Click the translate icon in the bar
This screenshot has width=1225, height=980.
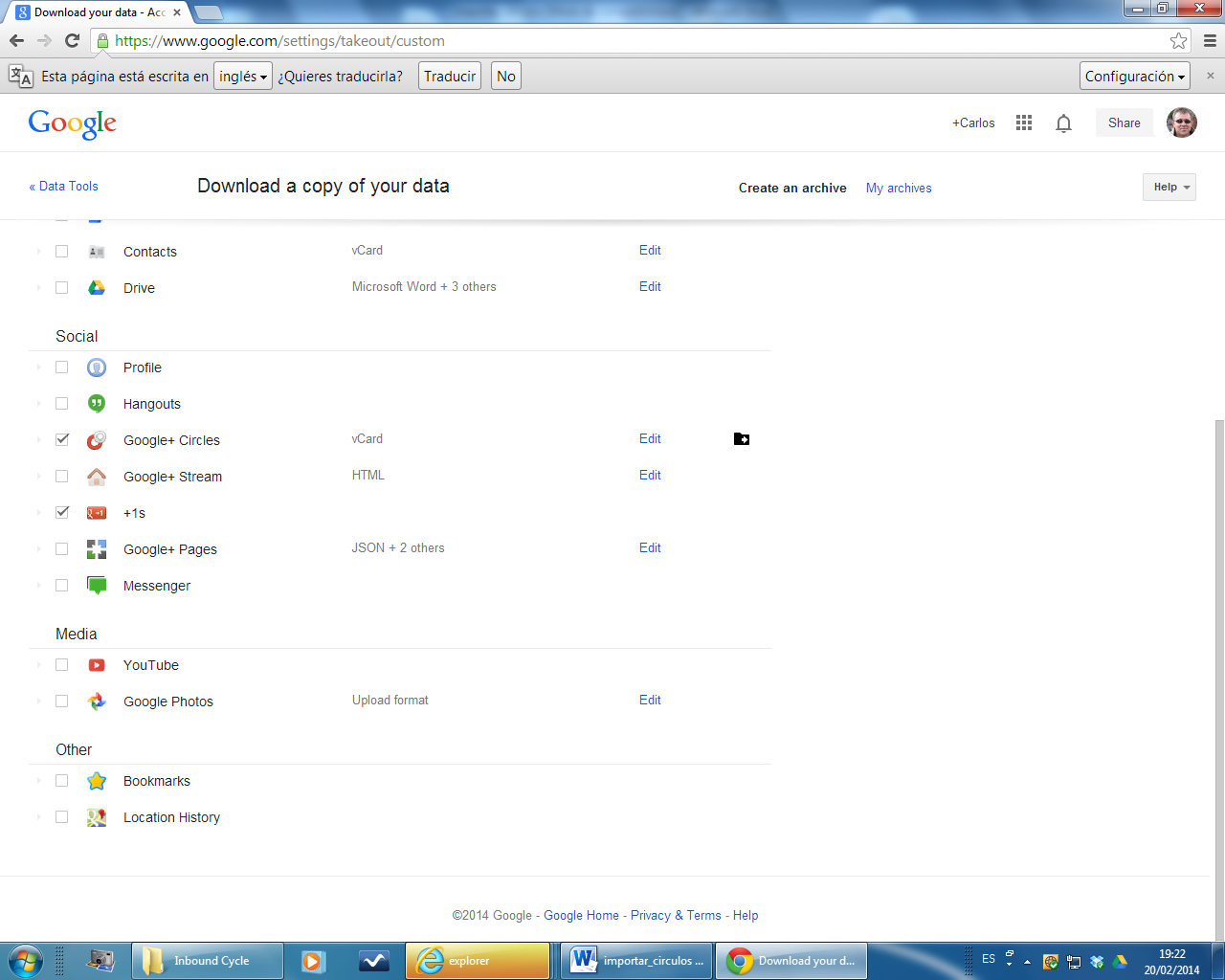20,76
